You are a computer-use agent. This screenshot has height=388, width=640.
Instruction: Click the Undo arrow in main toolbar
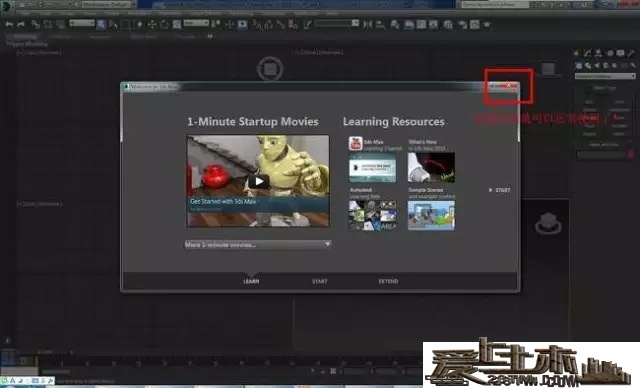[9, 24]
